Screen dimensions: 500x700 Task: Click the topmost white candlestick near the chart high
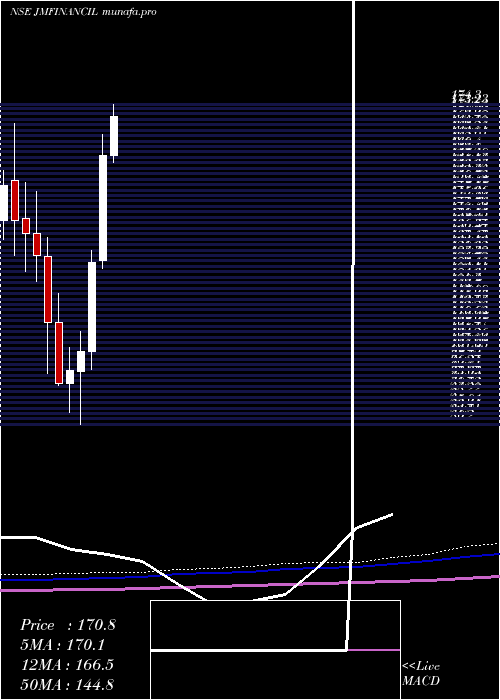tap(114, 136)
